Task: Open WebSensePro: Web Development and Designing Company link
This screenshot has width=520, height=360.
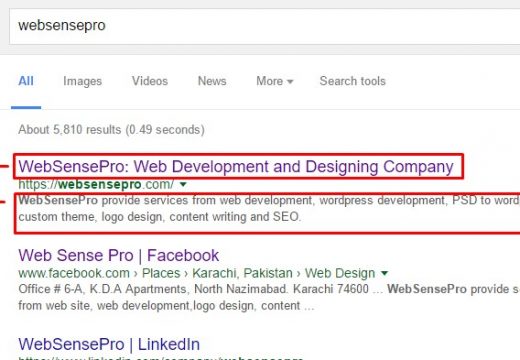Action: (236, 166)
